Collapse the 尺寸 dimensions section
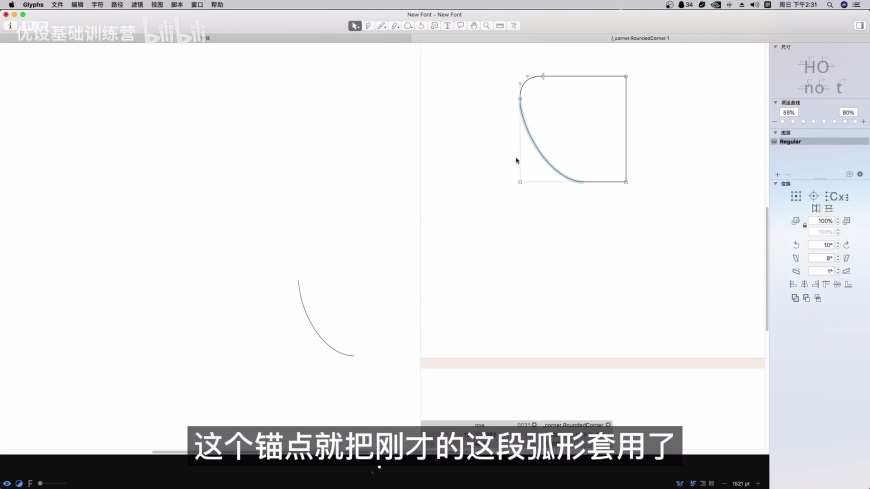The height and width of the screenshot is (489, 870). [776, 47]
